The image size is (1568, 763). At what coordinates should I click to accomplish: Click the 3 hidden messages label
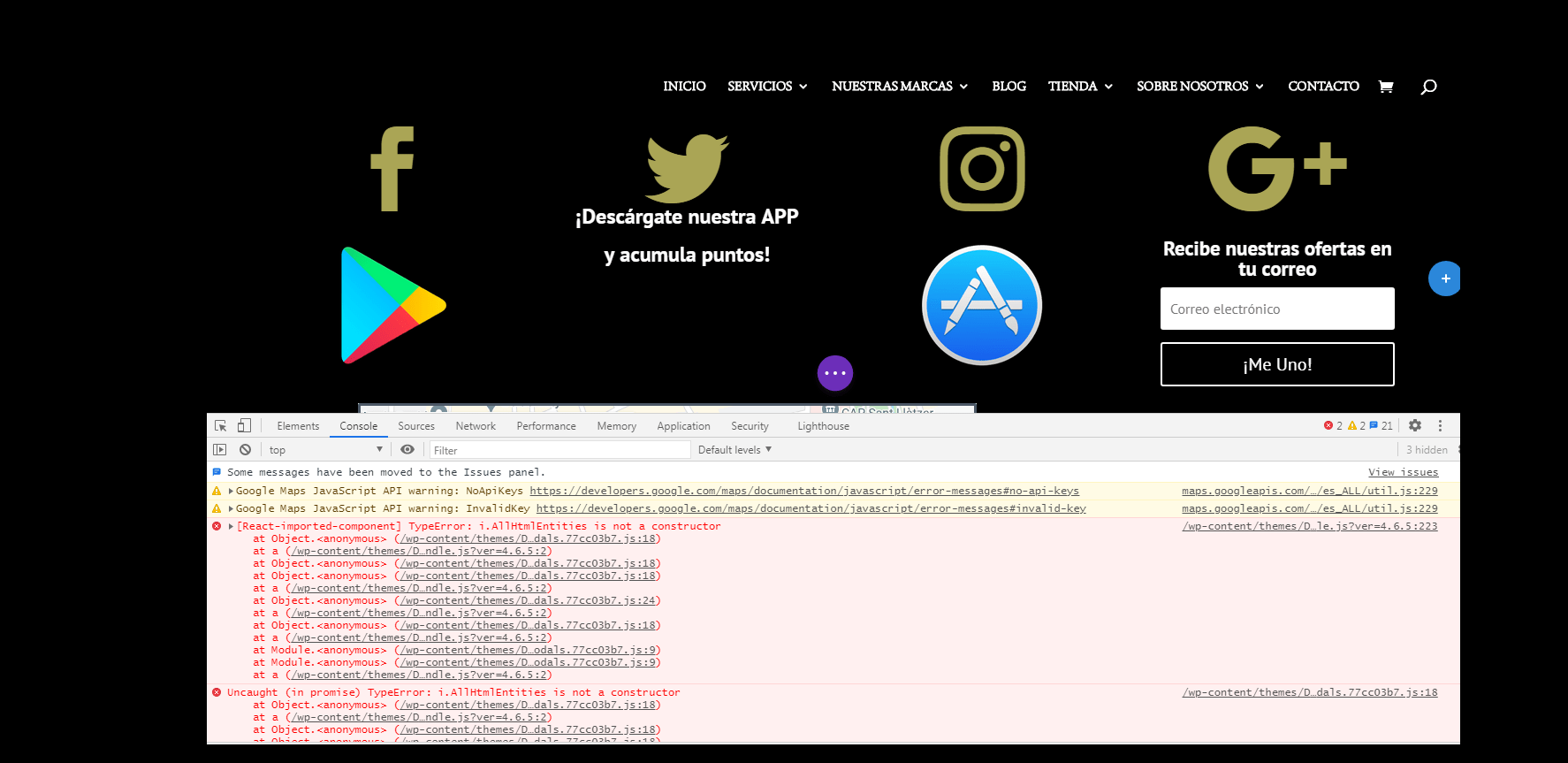1427,449
